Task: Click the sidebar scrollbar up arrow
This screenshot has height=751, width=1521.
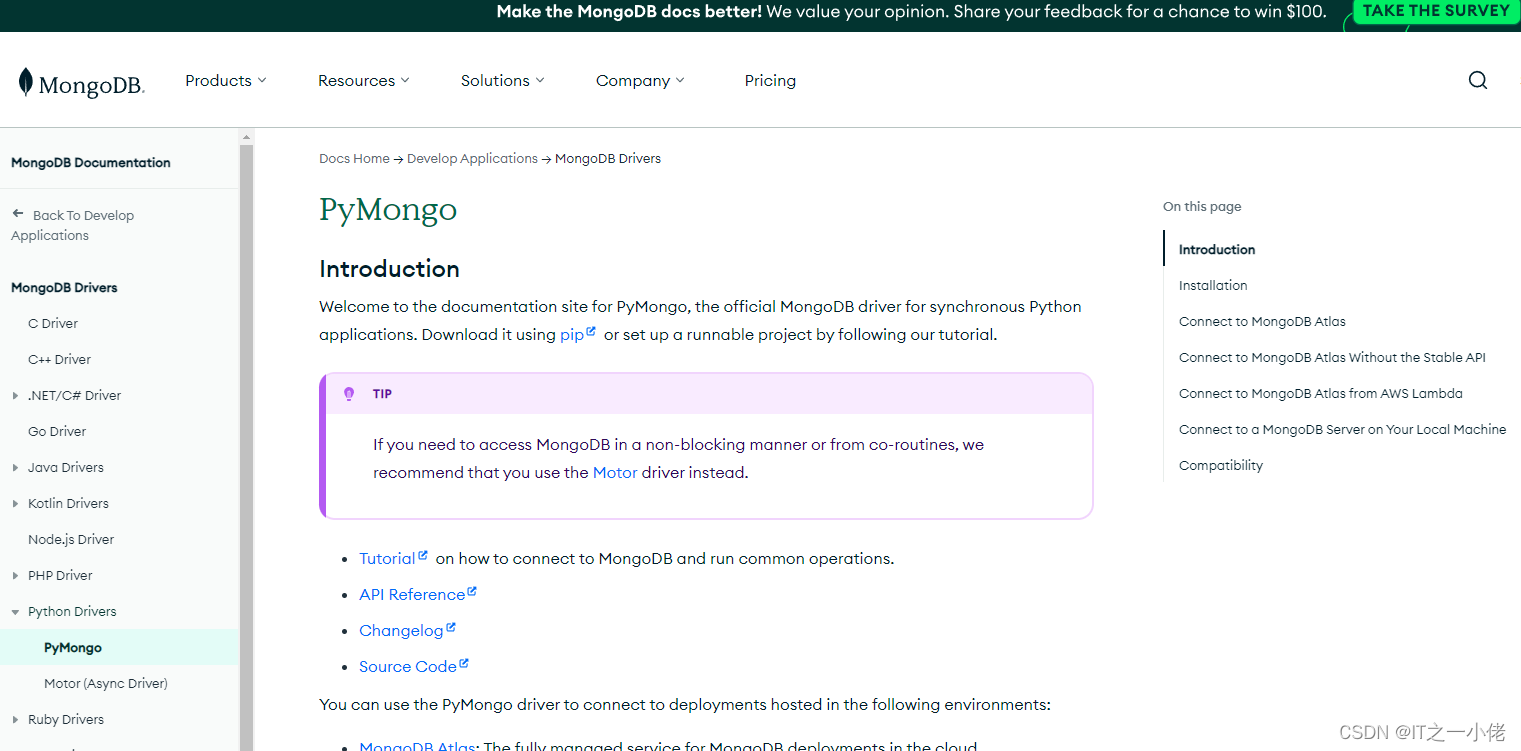Action: pos(246,136)
